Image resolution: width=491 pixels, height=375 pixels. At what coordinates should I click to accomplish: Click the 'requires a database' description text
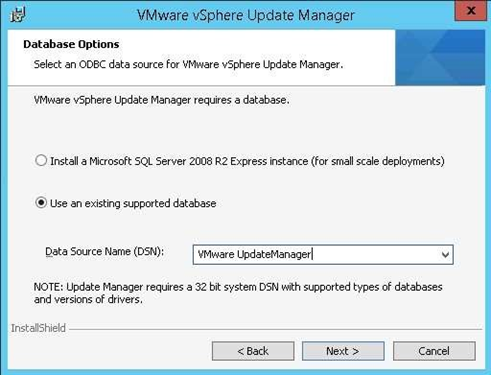coord(161,100)
